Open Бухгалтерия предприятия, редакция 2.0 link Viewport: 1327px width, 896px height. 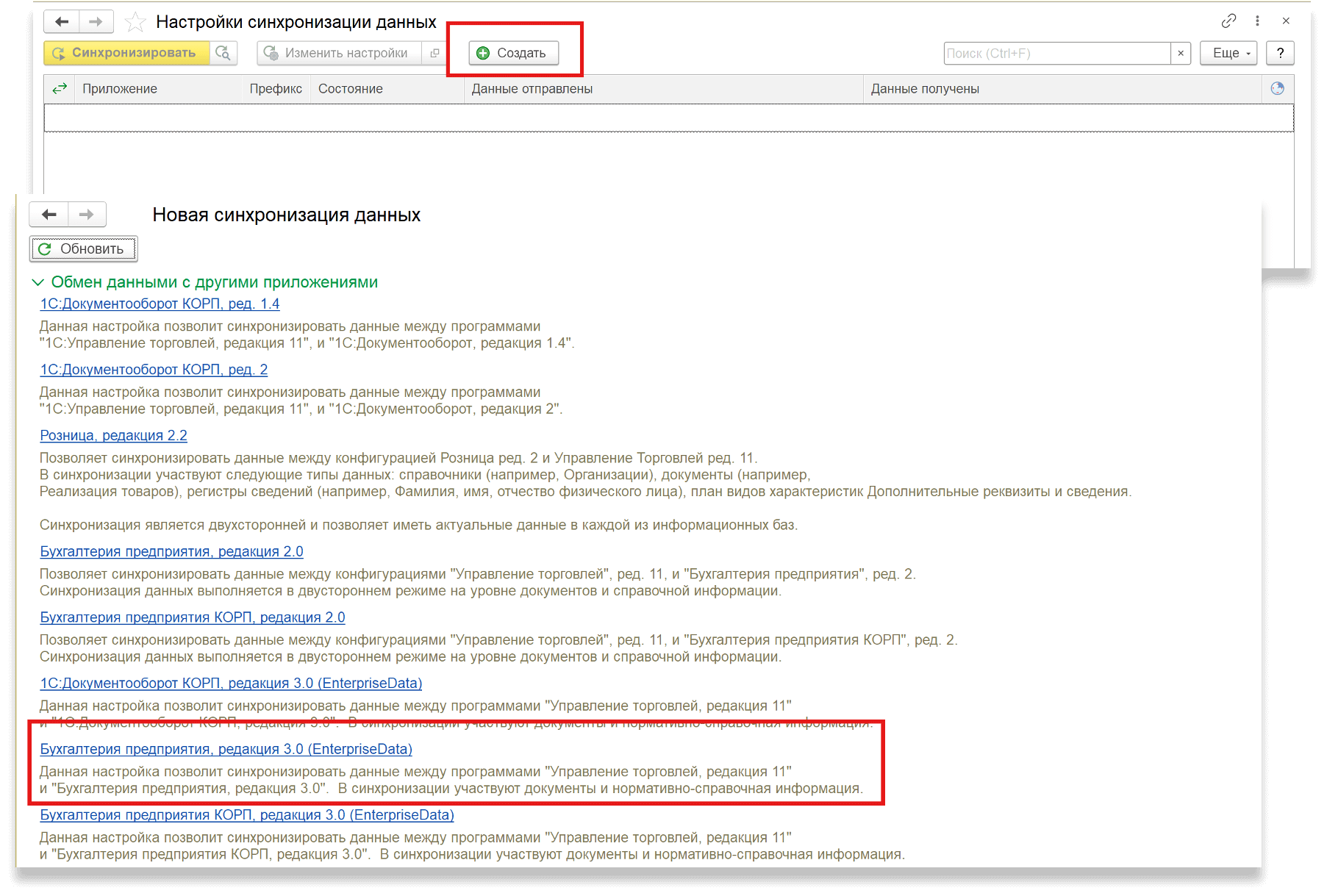[x=171, y=551]
